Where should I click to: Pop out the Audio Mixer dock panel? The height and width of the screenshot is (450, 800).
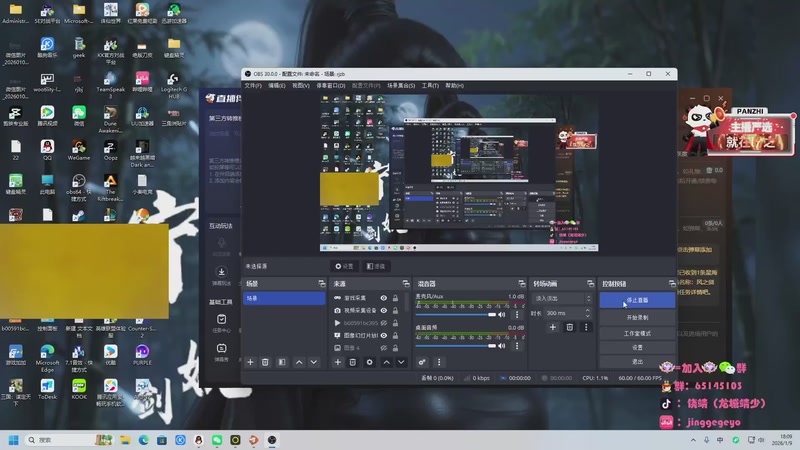pos(521,284)
